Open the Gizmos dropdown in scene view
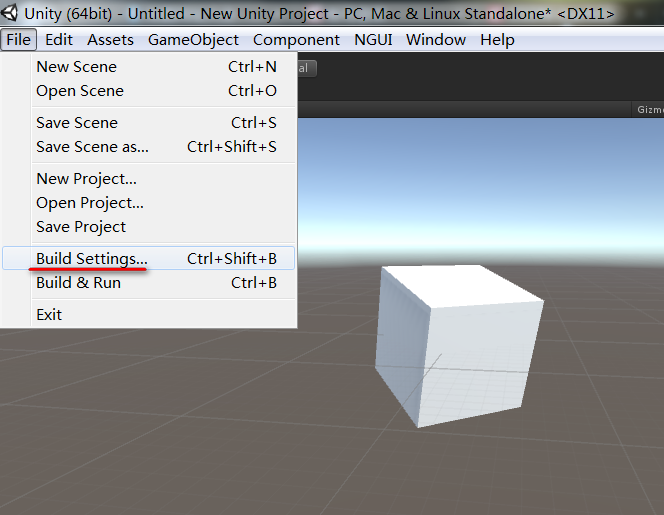The width and height of the screenshot is (664, 515). pyautogui.click(x=649, y=110)
